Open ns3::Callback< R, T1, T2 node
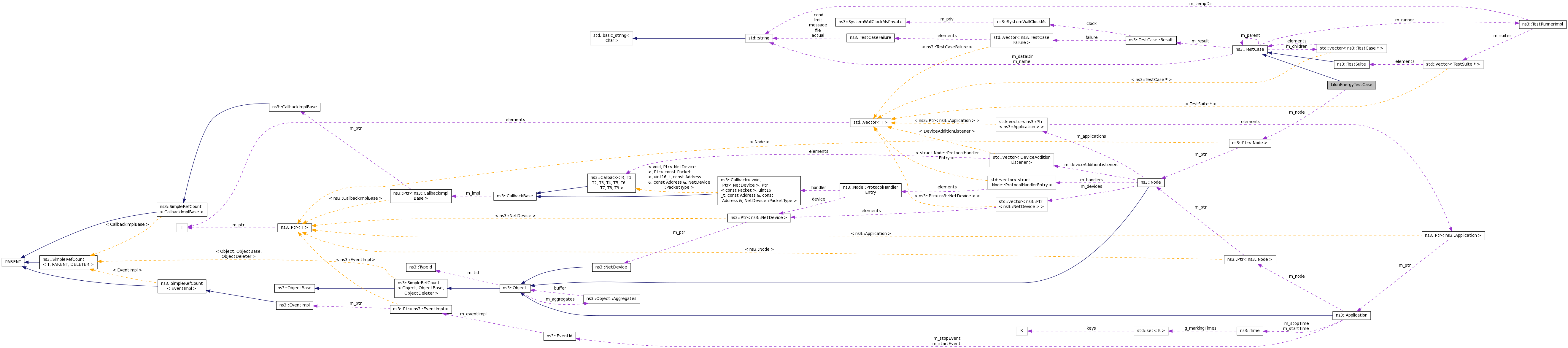The width and height of the screenshot is (1568, 348). point(612,183)
